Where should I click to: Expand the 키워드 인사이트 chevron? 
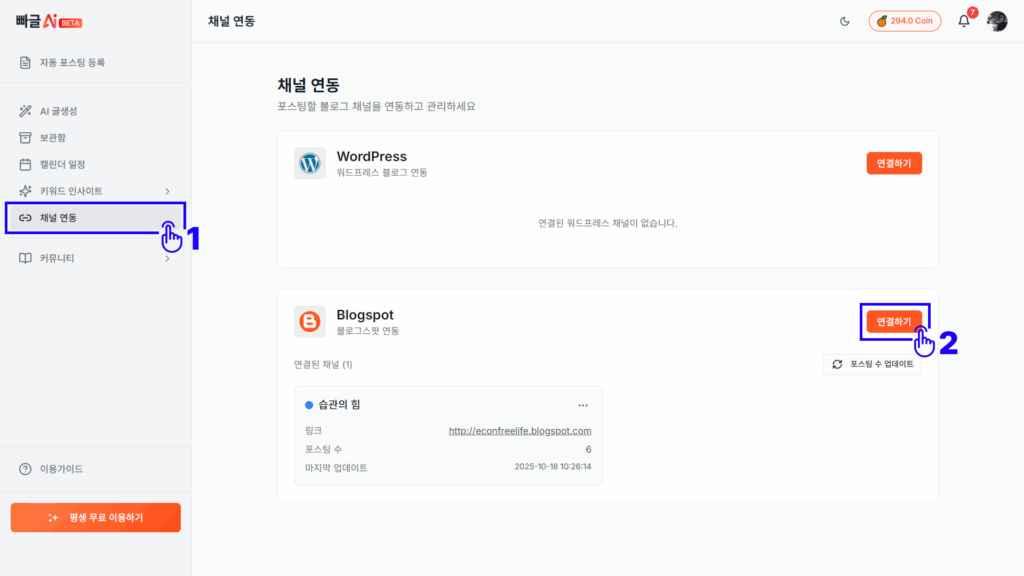167,191
